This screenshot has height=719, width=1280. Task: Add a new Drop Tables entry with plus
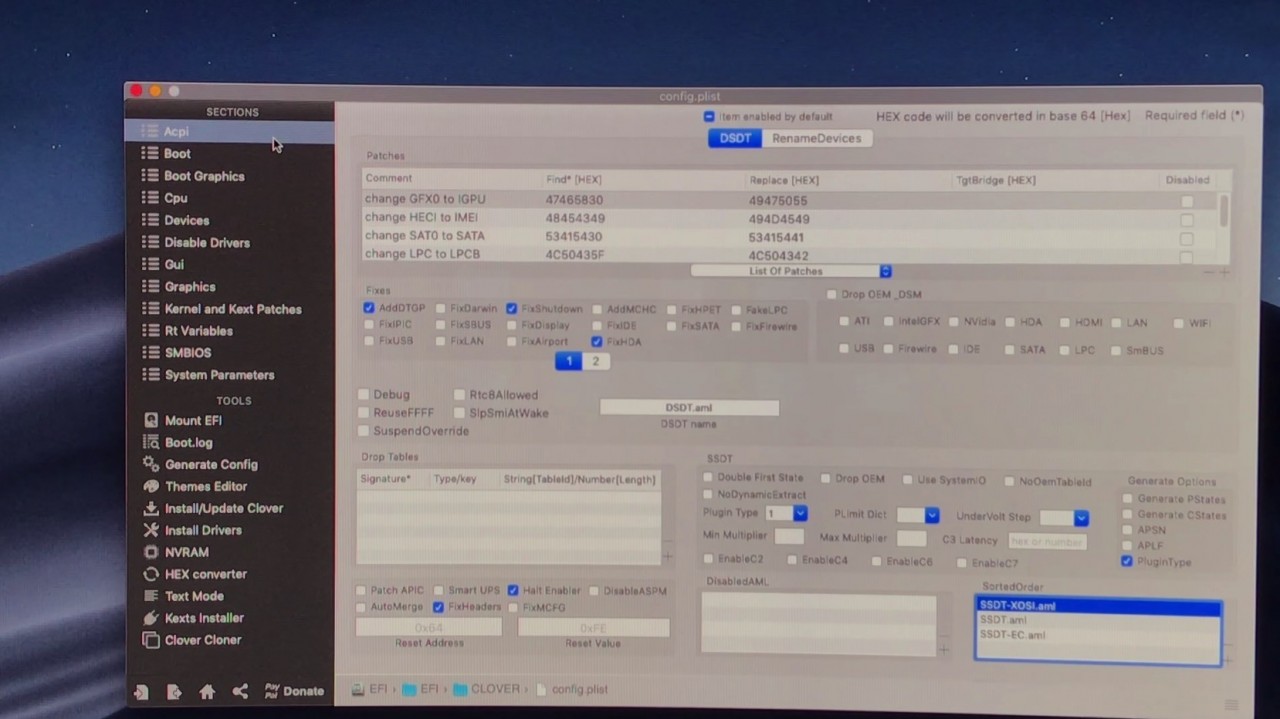coord(667,556)
